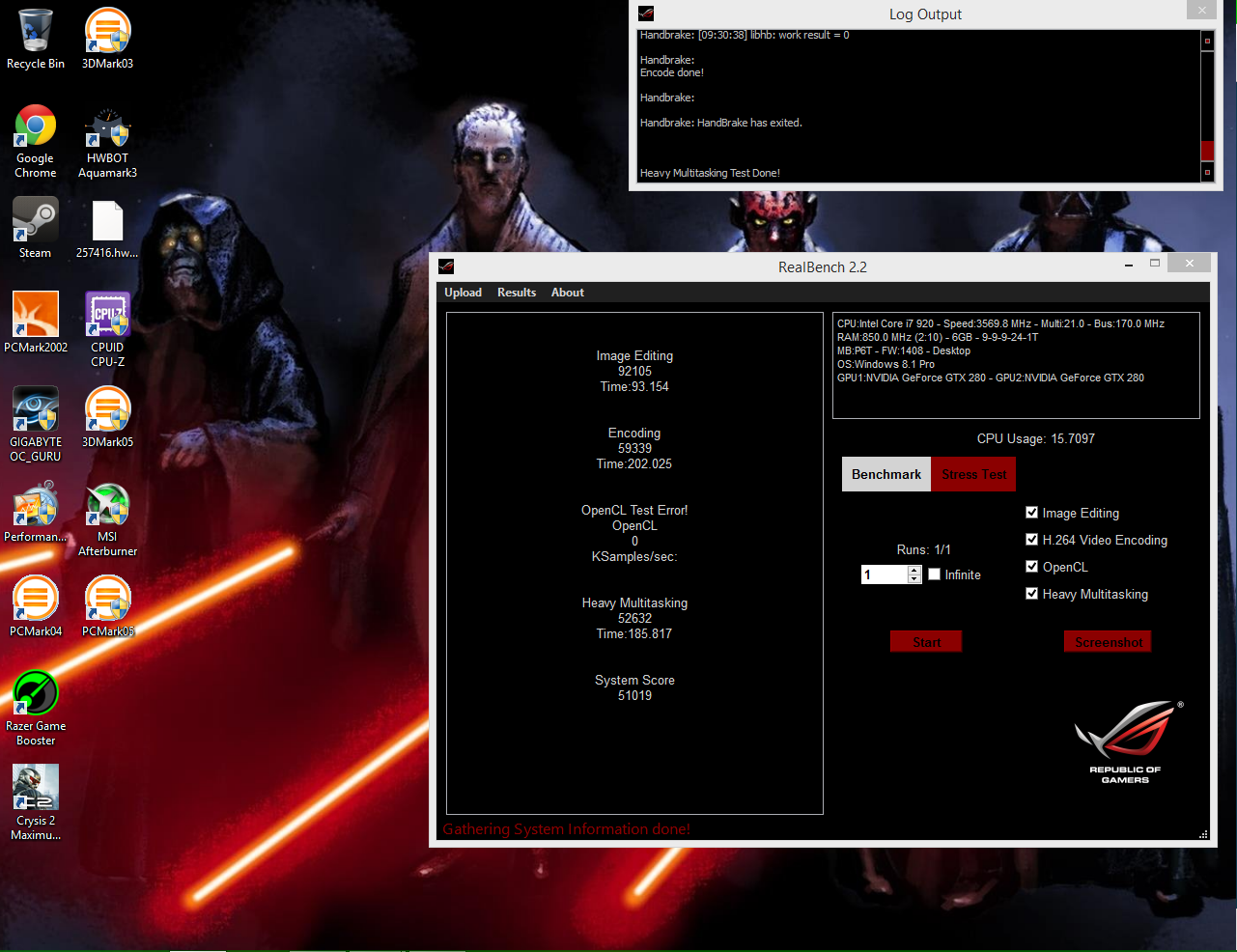Click the 'Runs: 1/1' label
Viewport: 1237px width, 952px height.
coord(923,549)
